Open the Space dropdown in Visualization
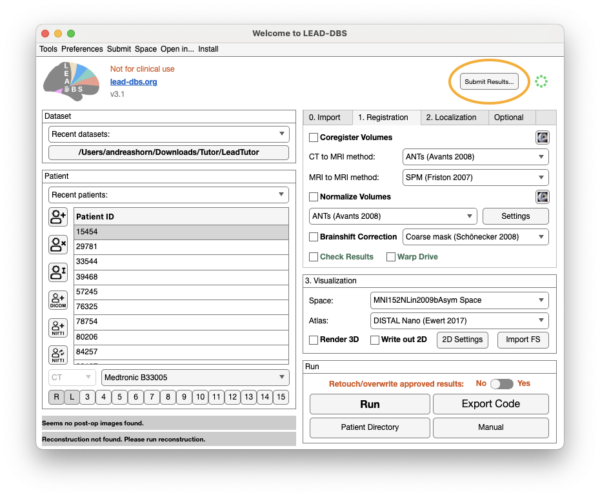 point(459,300)
